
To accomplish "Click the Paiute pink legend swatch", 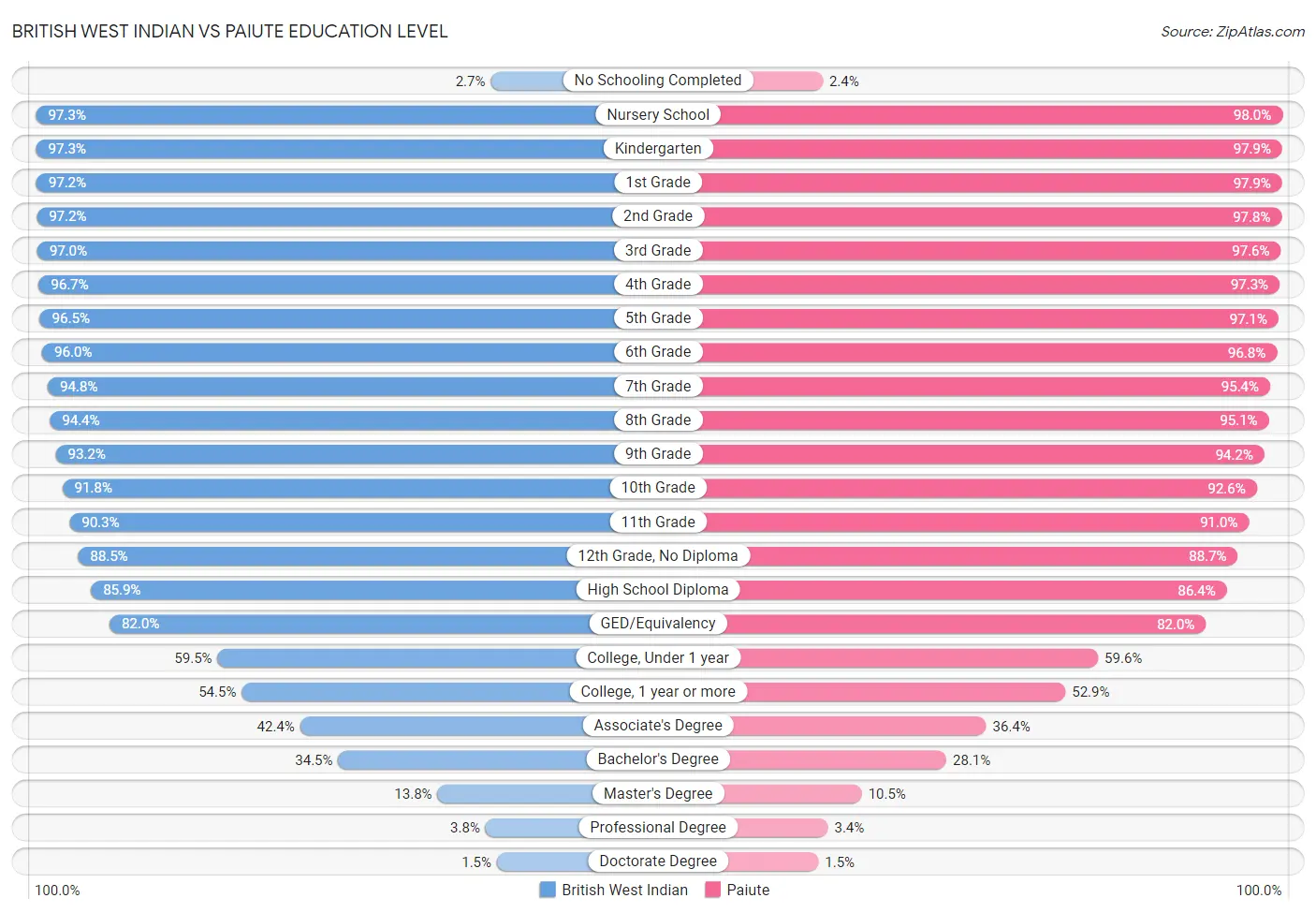I will (713, 890).
